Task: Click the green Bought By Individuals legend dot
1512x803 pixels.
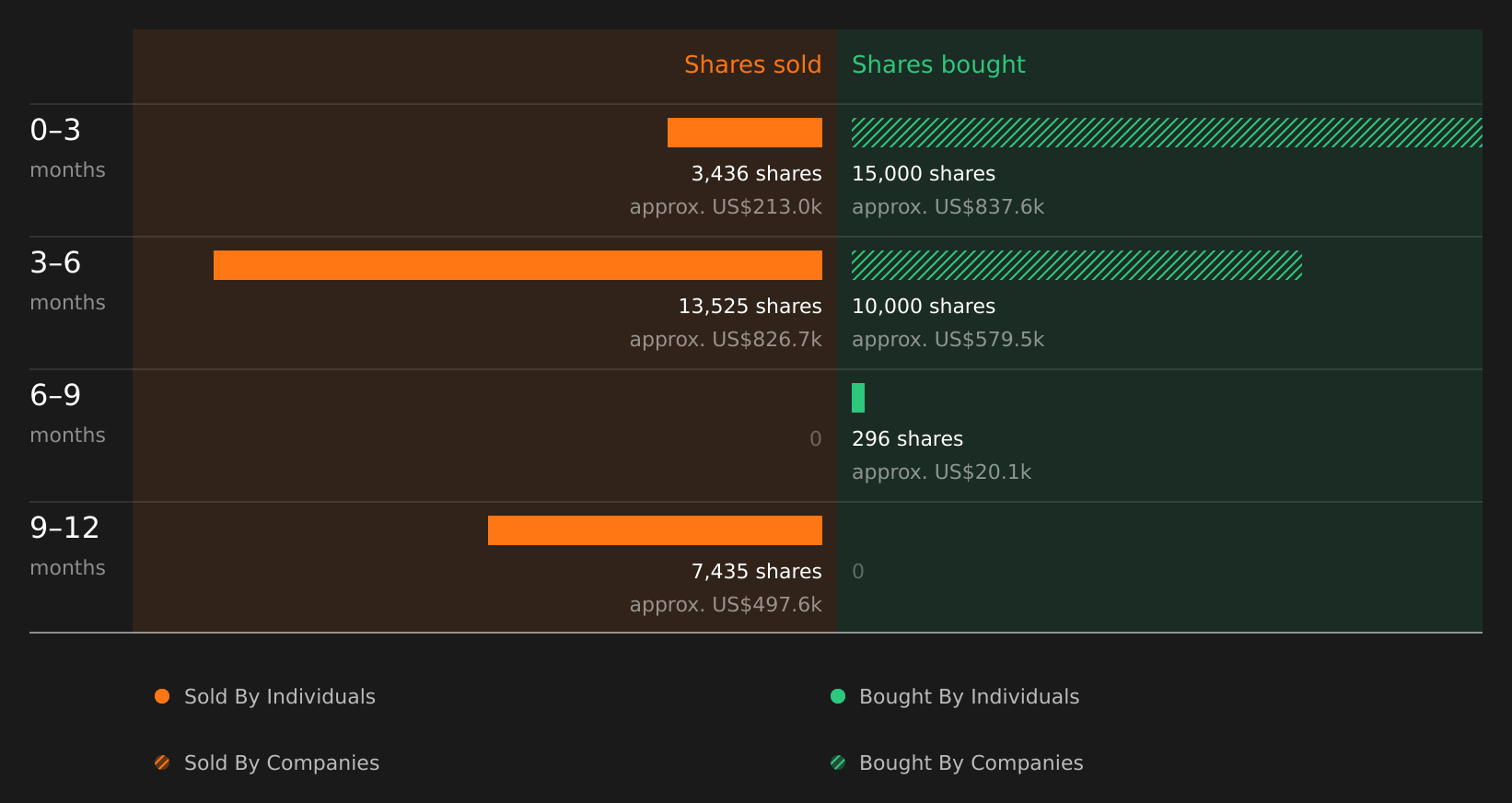Action: pos(838,696)
